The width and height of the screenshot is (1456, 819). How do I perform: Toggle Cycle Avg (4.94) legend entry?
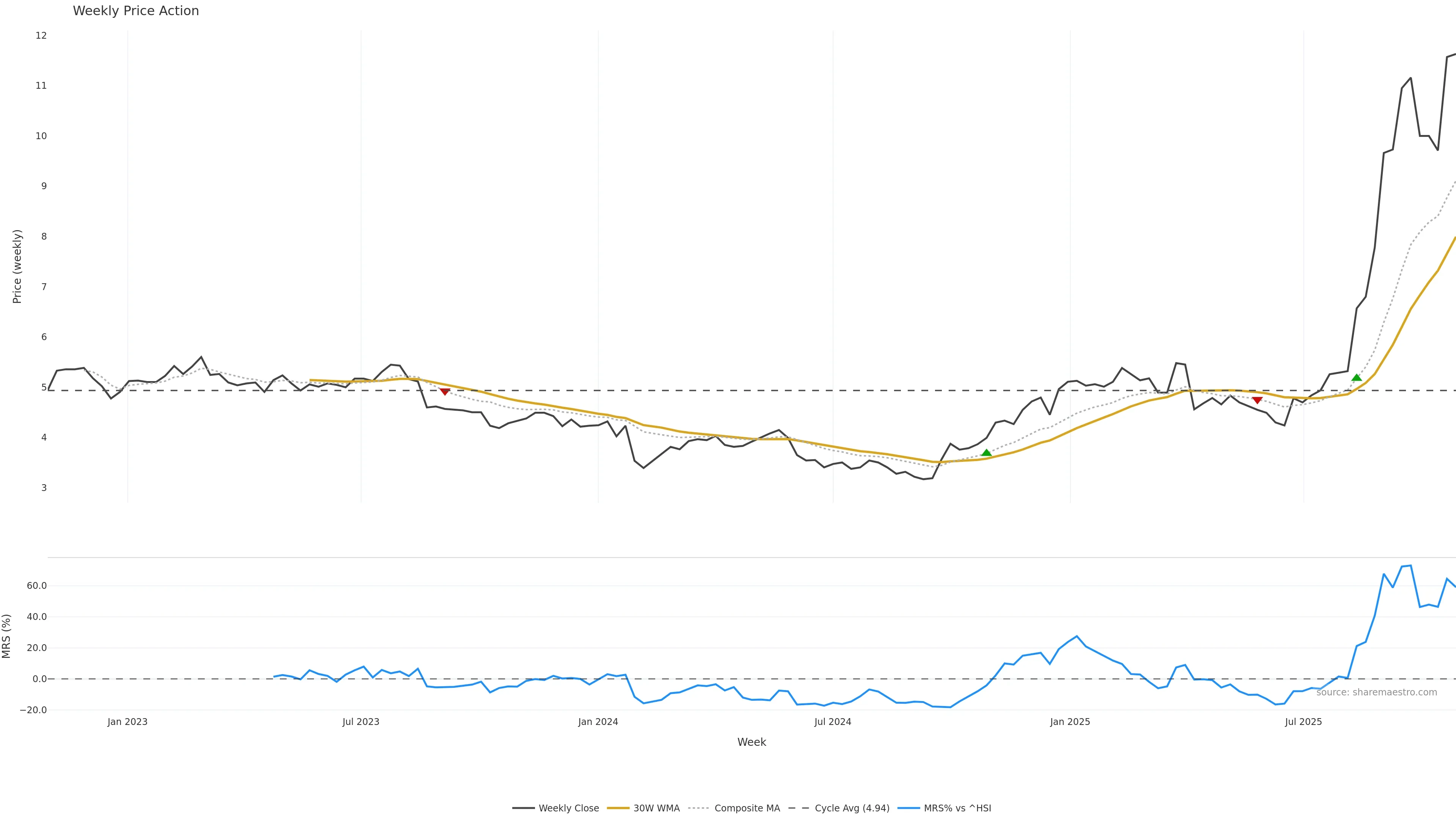click(x=852, y=808)
